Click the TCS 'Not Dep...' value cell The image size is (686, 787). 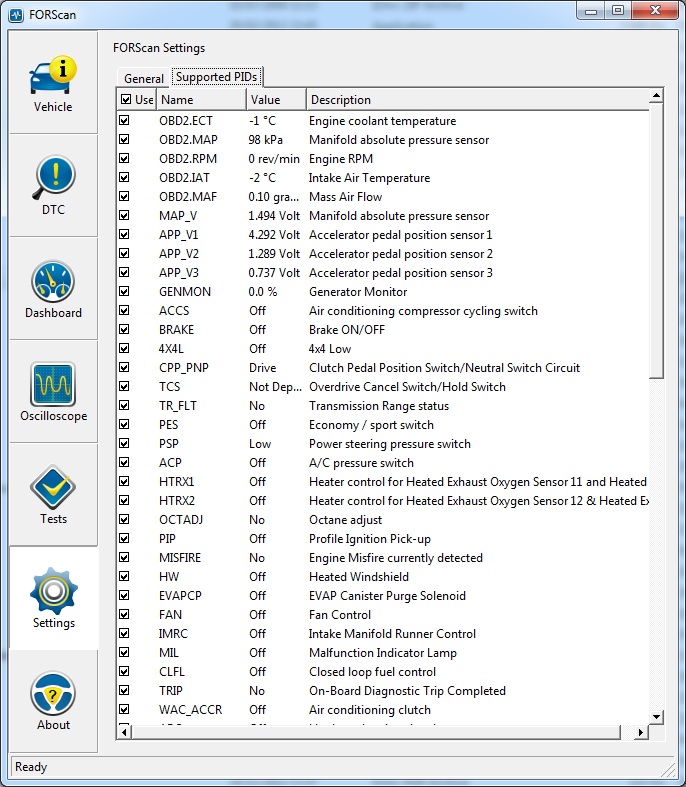(x=275, y=387)
